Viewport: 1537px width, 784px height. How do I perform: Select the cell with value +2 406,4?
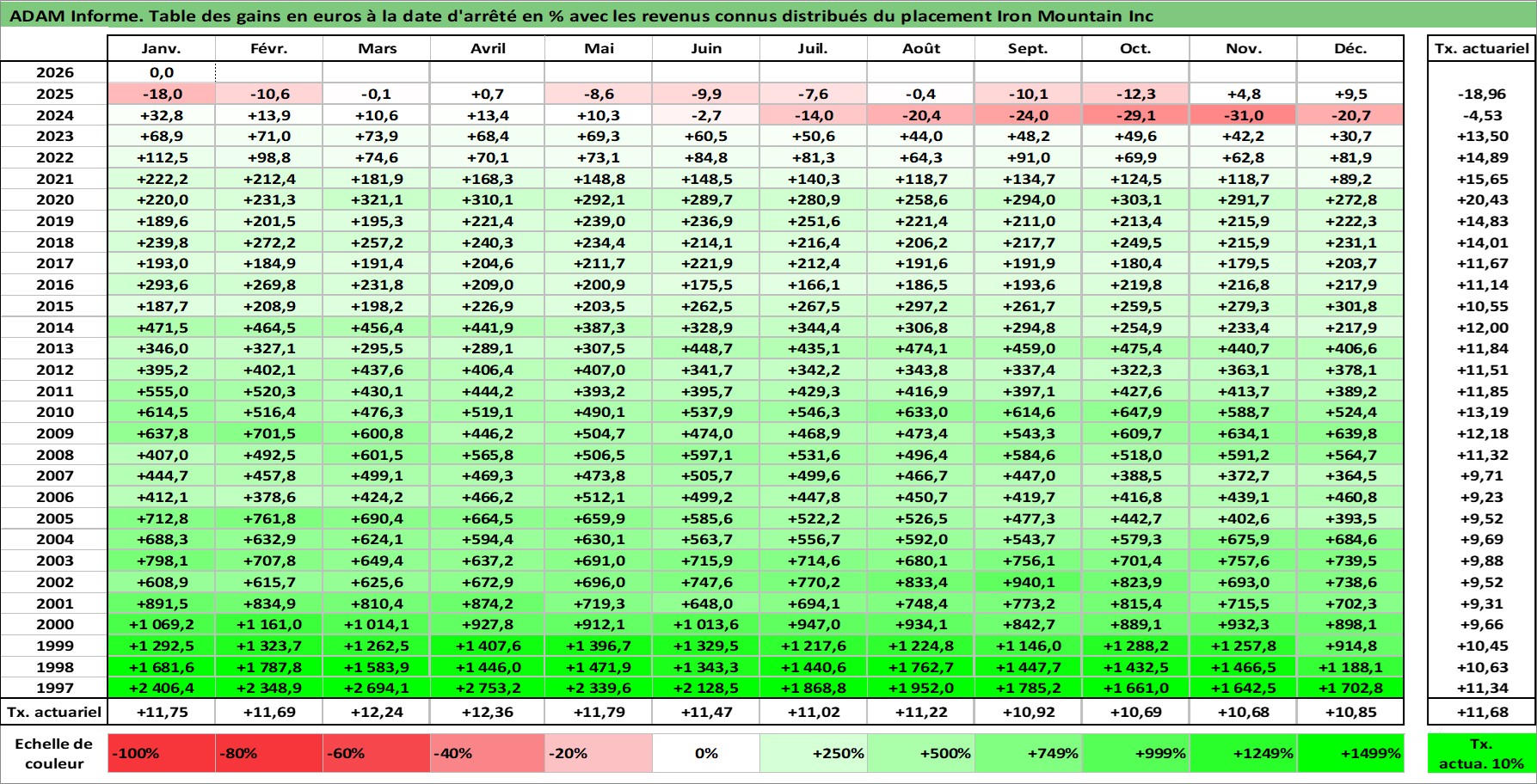162,688
